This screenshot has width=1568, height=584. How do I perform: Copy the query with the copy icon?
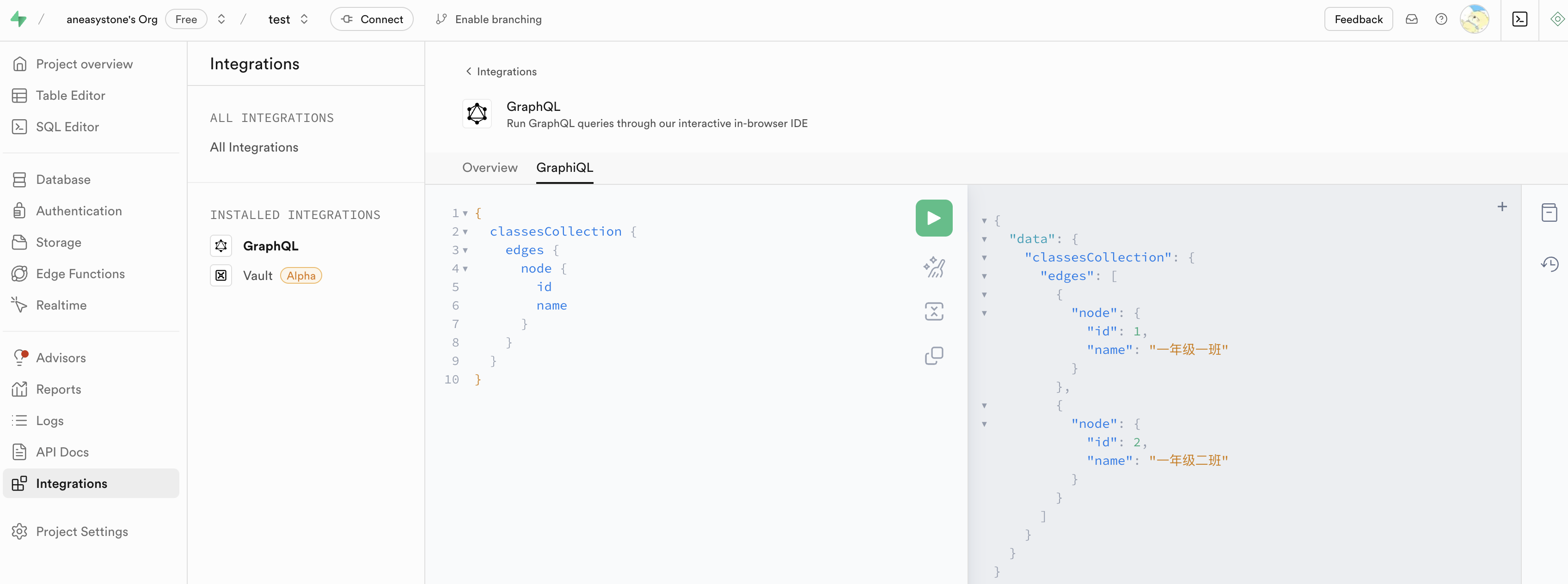coord(934,356)
